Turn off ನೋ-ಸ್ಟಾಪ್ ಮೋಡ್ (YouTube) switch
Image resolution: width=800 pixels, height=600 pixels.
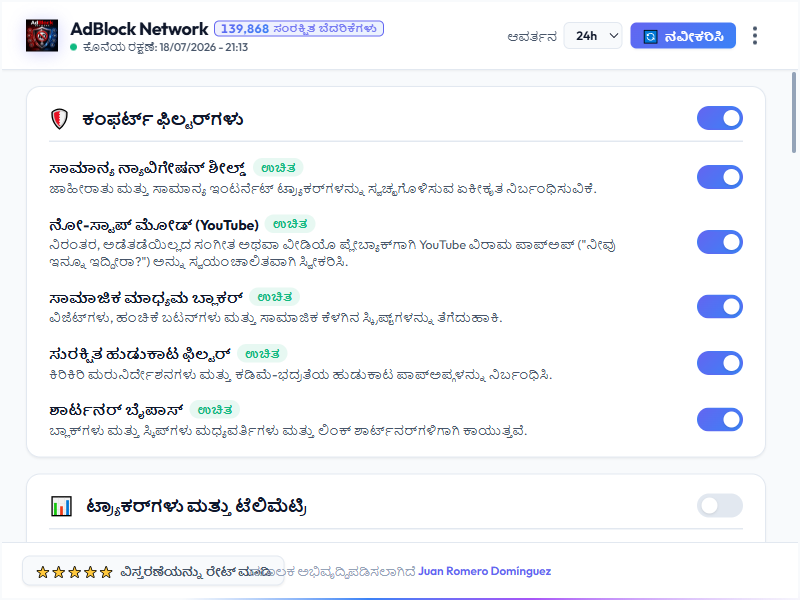[719, 242]
